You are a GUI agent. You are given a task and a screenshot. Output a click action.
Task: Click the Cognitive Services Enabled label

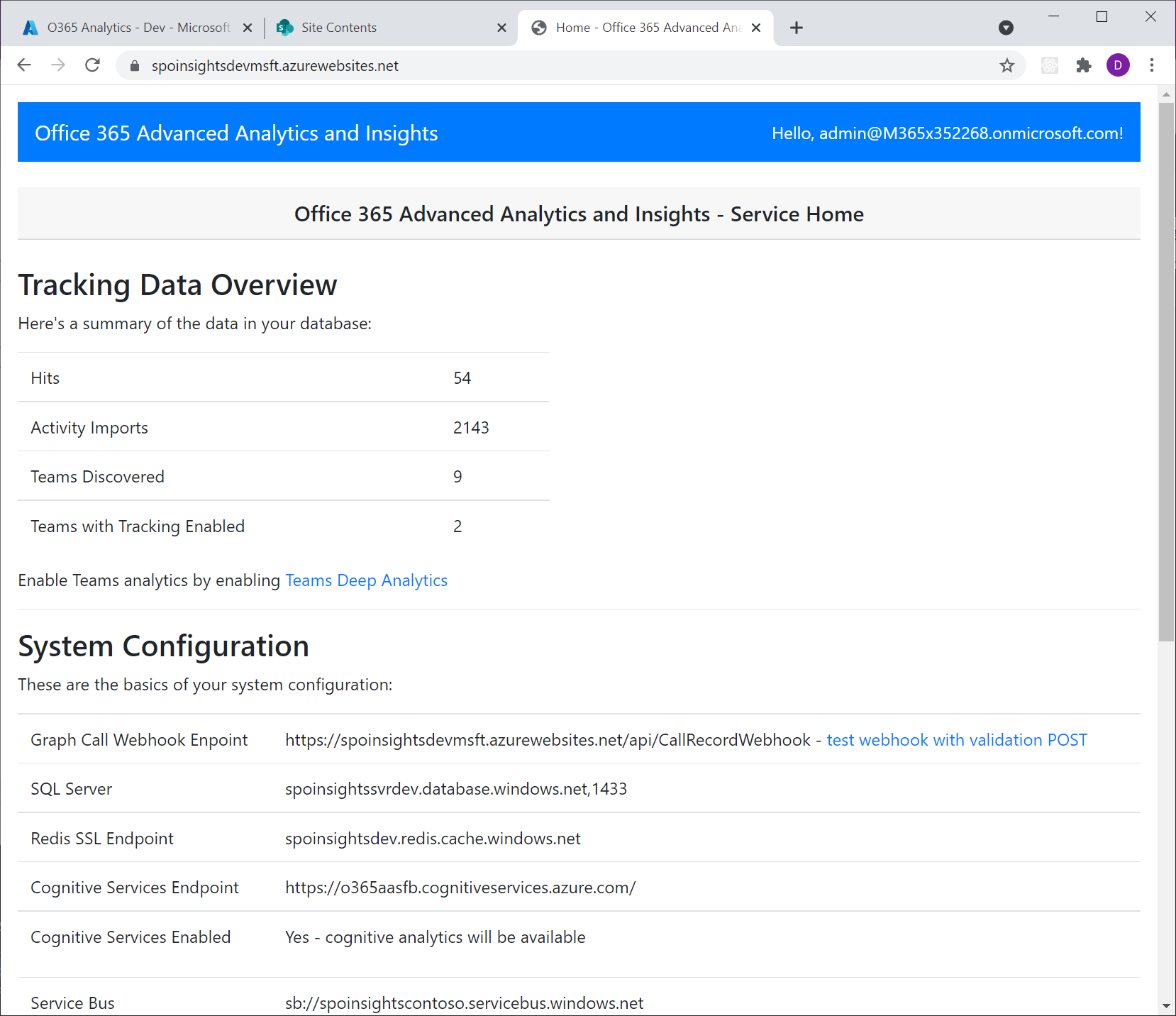point(131,937)
